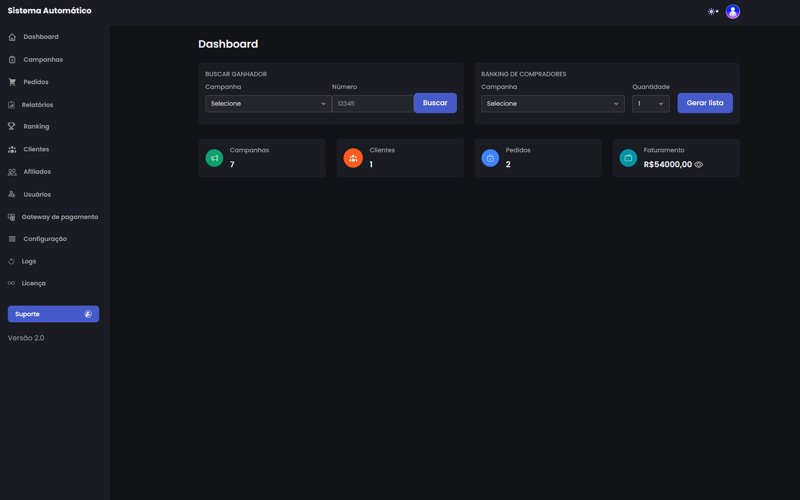Go to Gateway de pagamento menu item
Image resolution: width=800 pixels, height=500 pixels.
59,217
